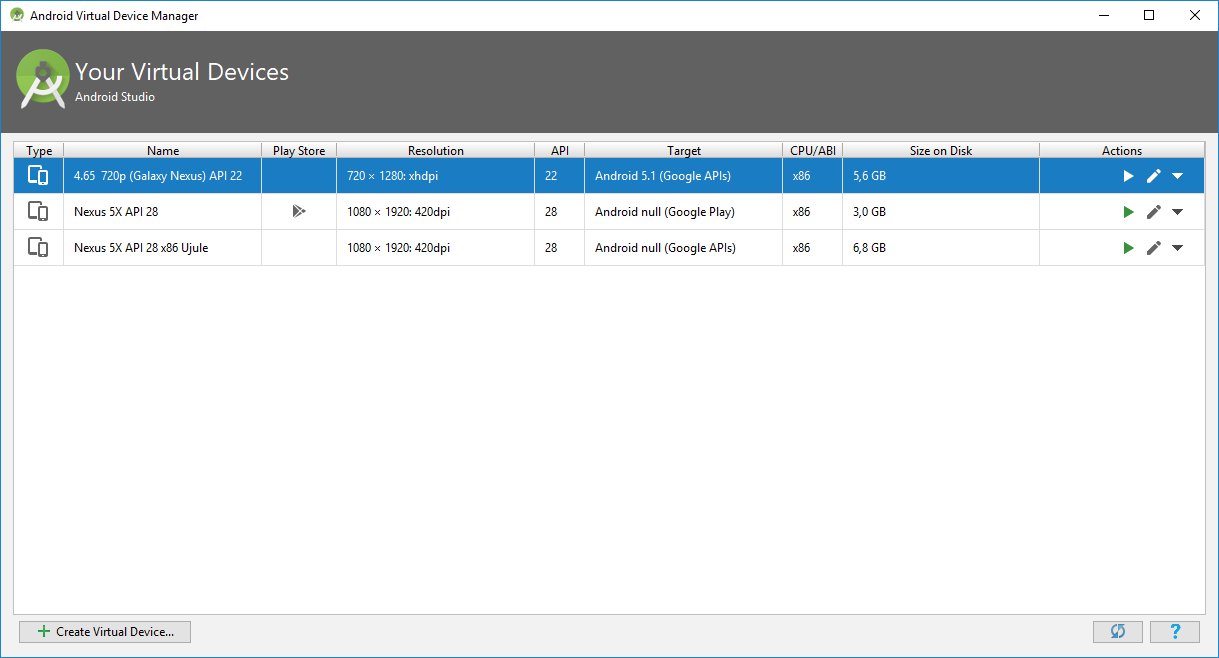
Task: Sort devices by the Name column header
Action: [x=163, y=151]
